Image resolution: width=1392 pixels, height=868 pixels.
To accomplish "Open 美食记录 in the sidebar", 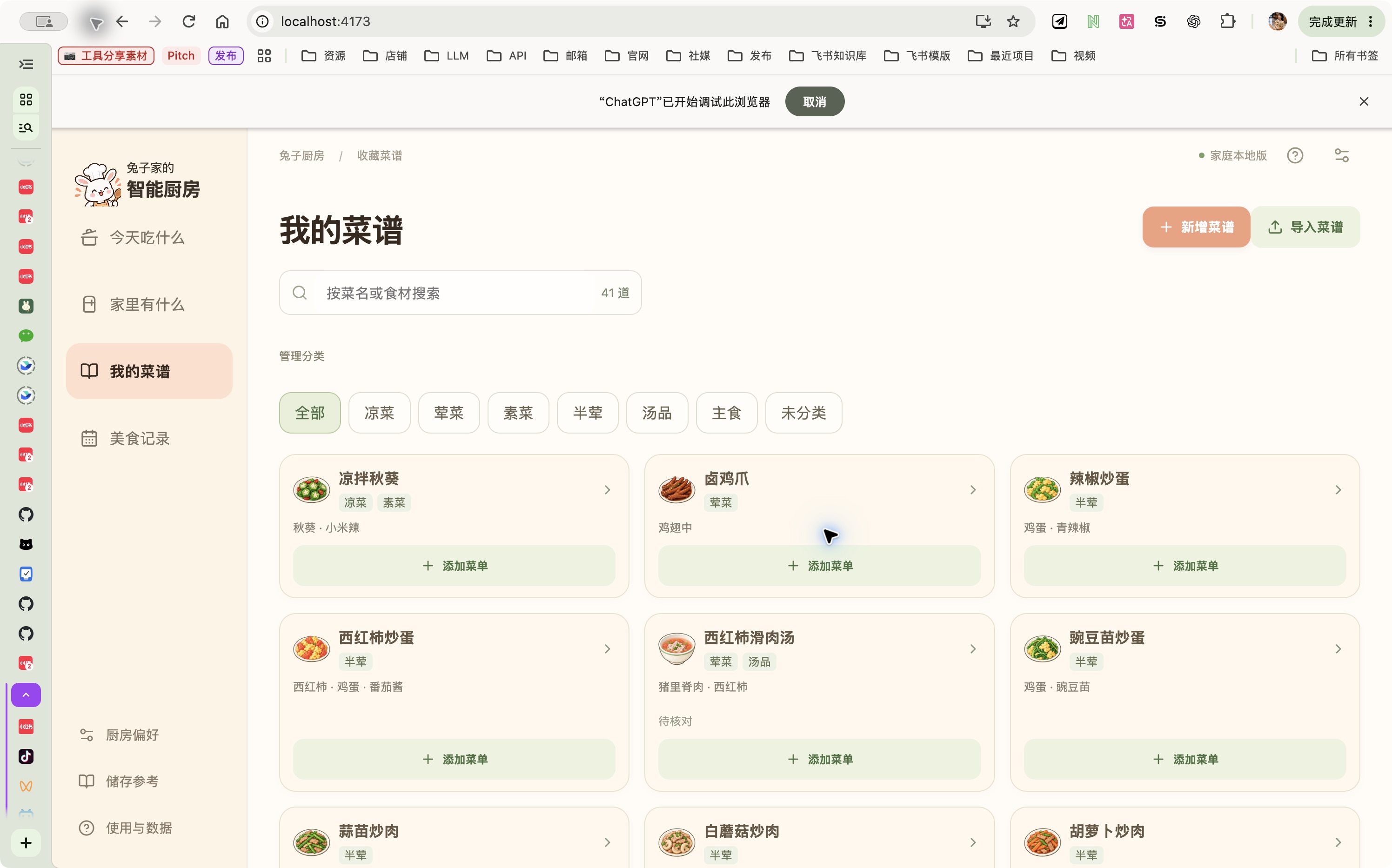I will click(149, 439).
